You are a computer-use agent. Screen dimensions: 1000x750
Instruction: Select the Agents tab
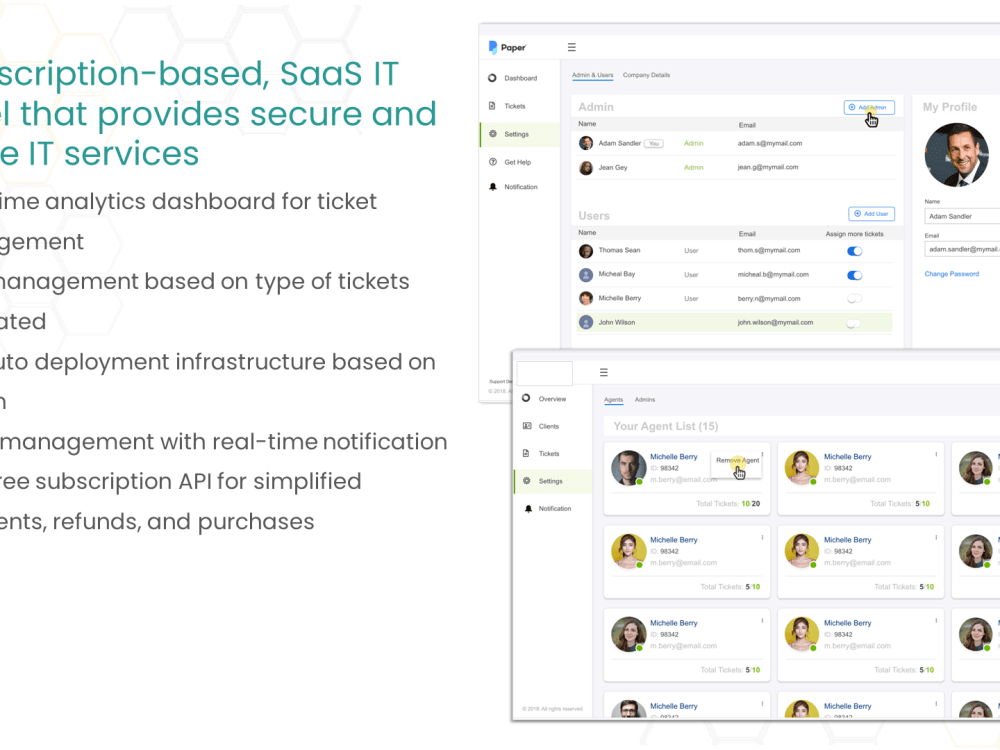tap(614, 400)
